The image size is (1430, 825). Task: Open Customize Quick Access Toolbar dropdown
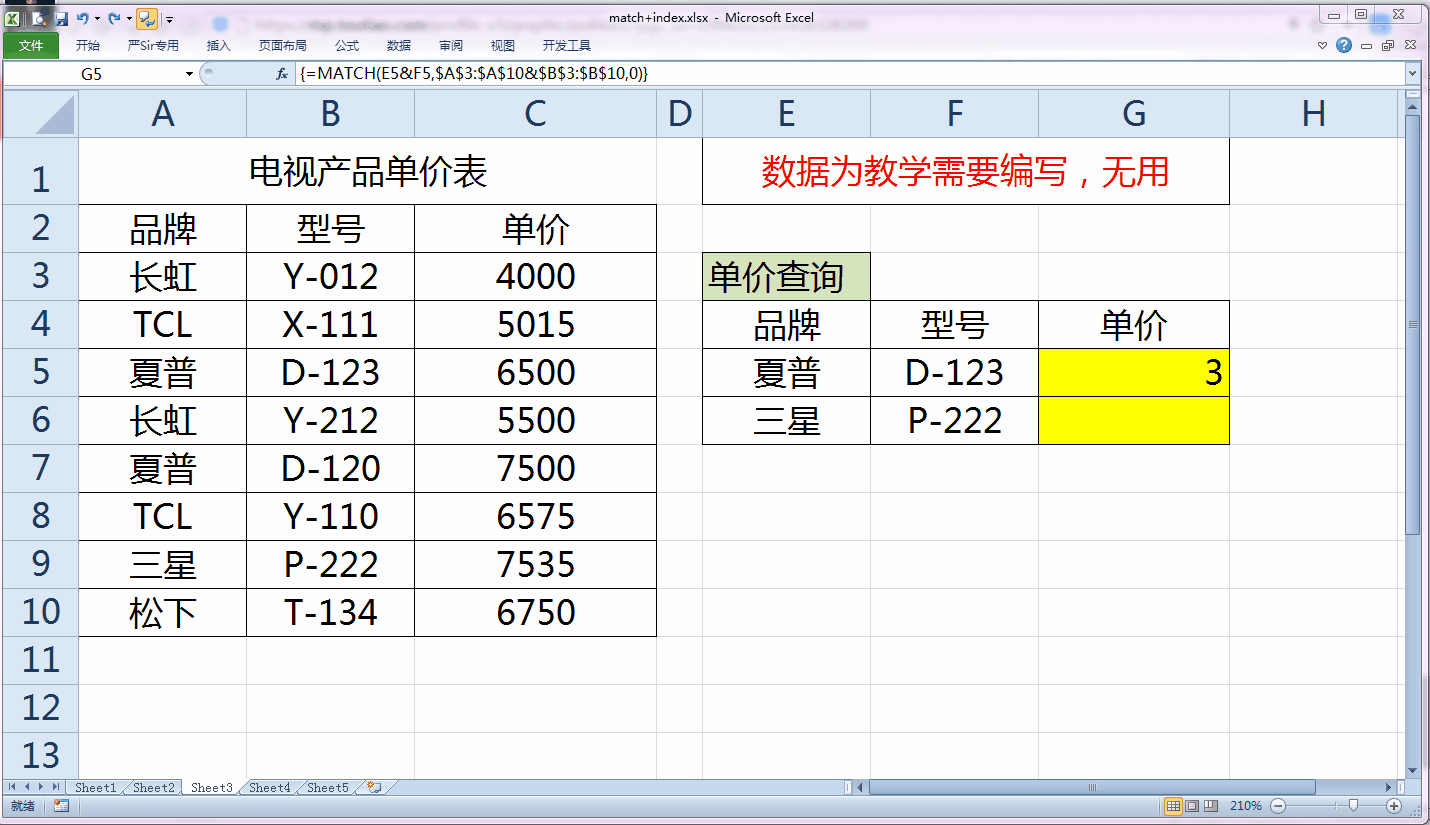pos(169,19)
